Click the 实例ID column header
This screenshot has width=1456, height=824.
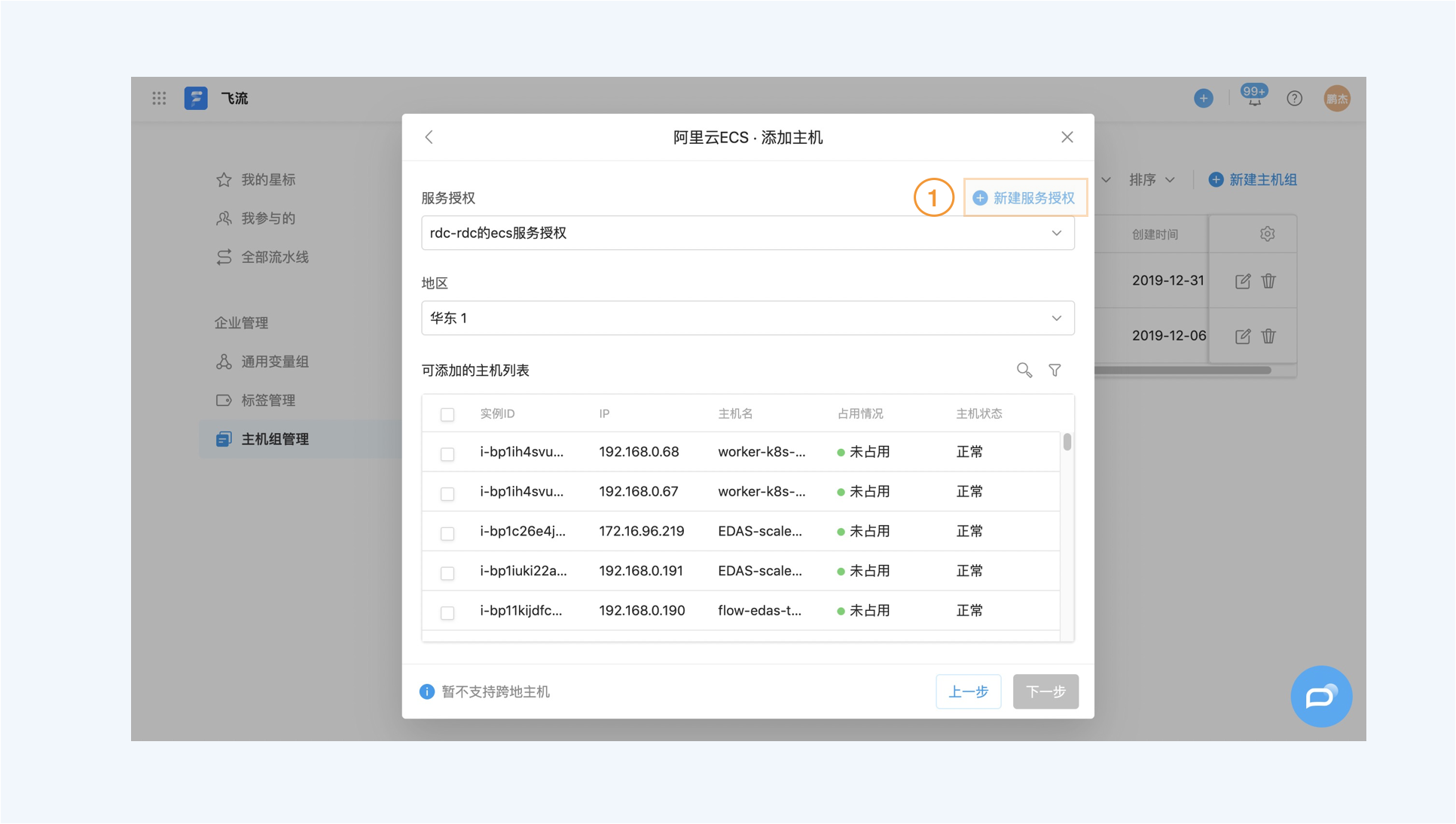click(x=497, y=414)
